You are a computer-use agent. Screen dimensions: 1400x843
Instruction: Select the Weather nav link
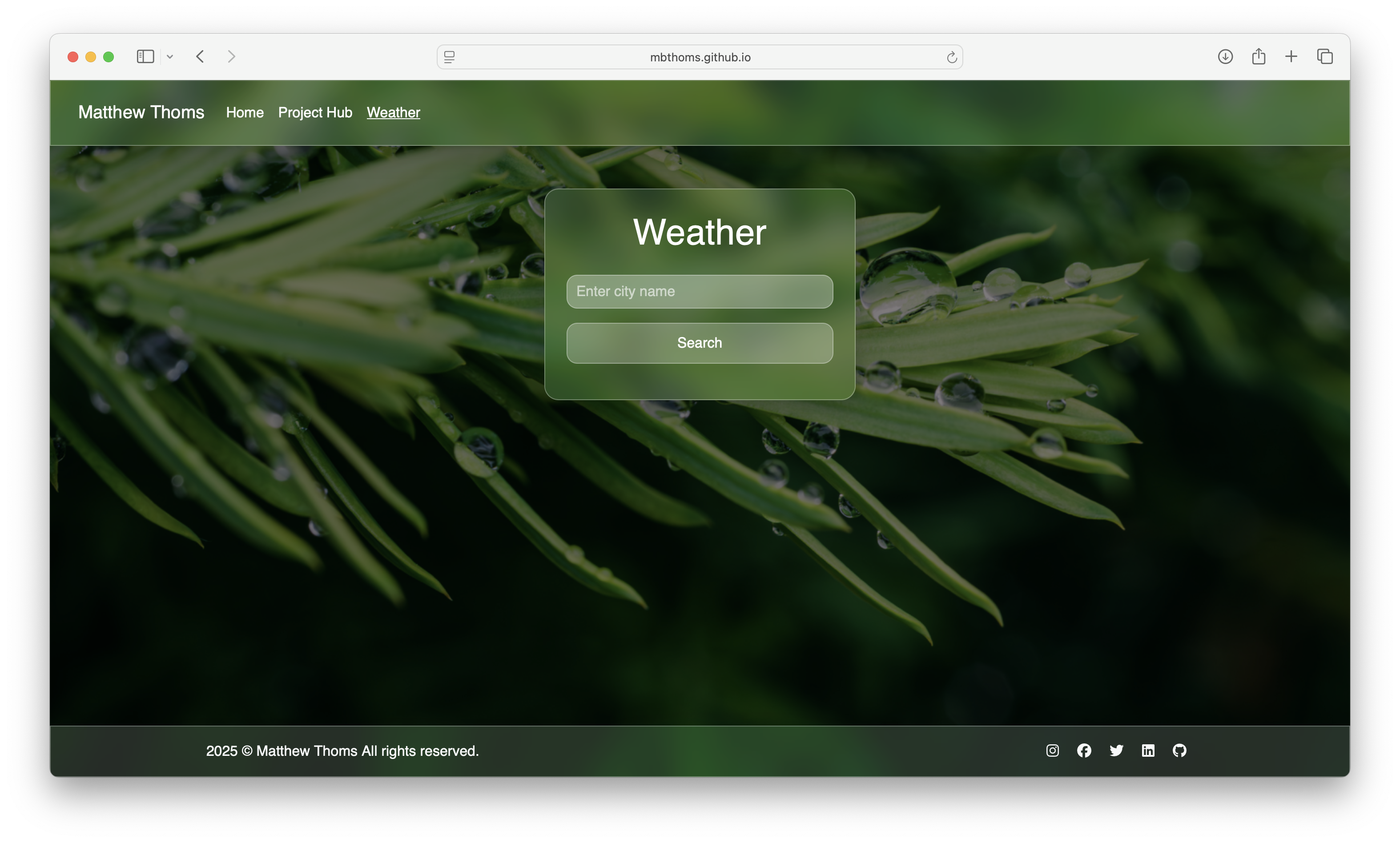393,112
